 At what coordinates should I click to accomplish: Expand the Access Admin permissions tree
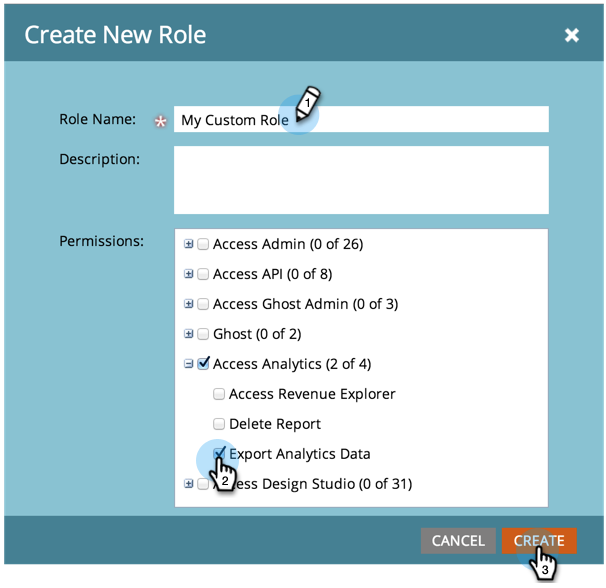(189, 244)
